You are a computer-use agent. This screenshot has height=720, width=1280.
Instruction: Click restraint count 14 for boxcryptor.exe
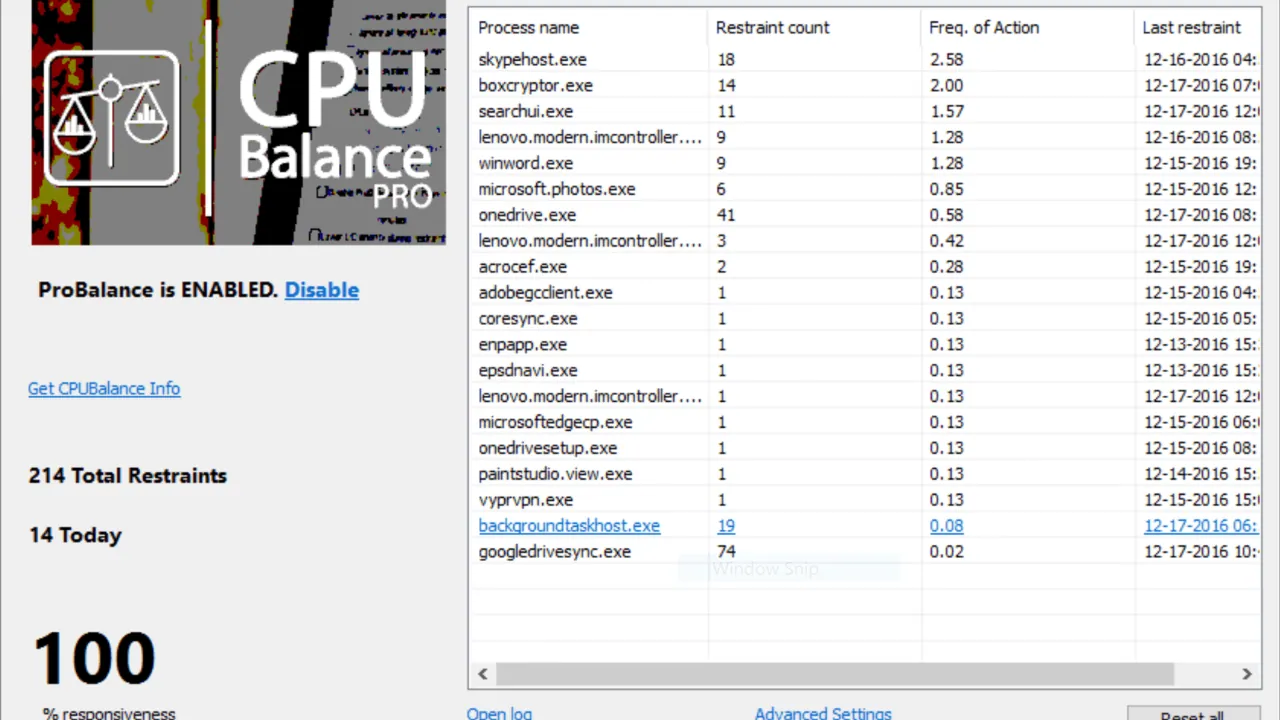(x=726, y=86)
